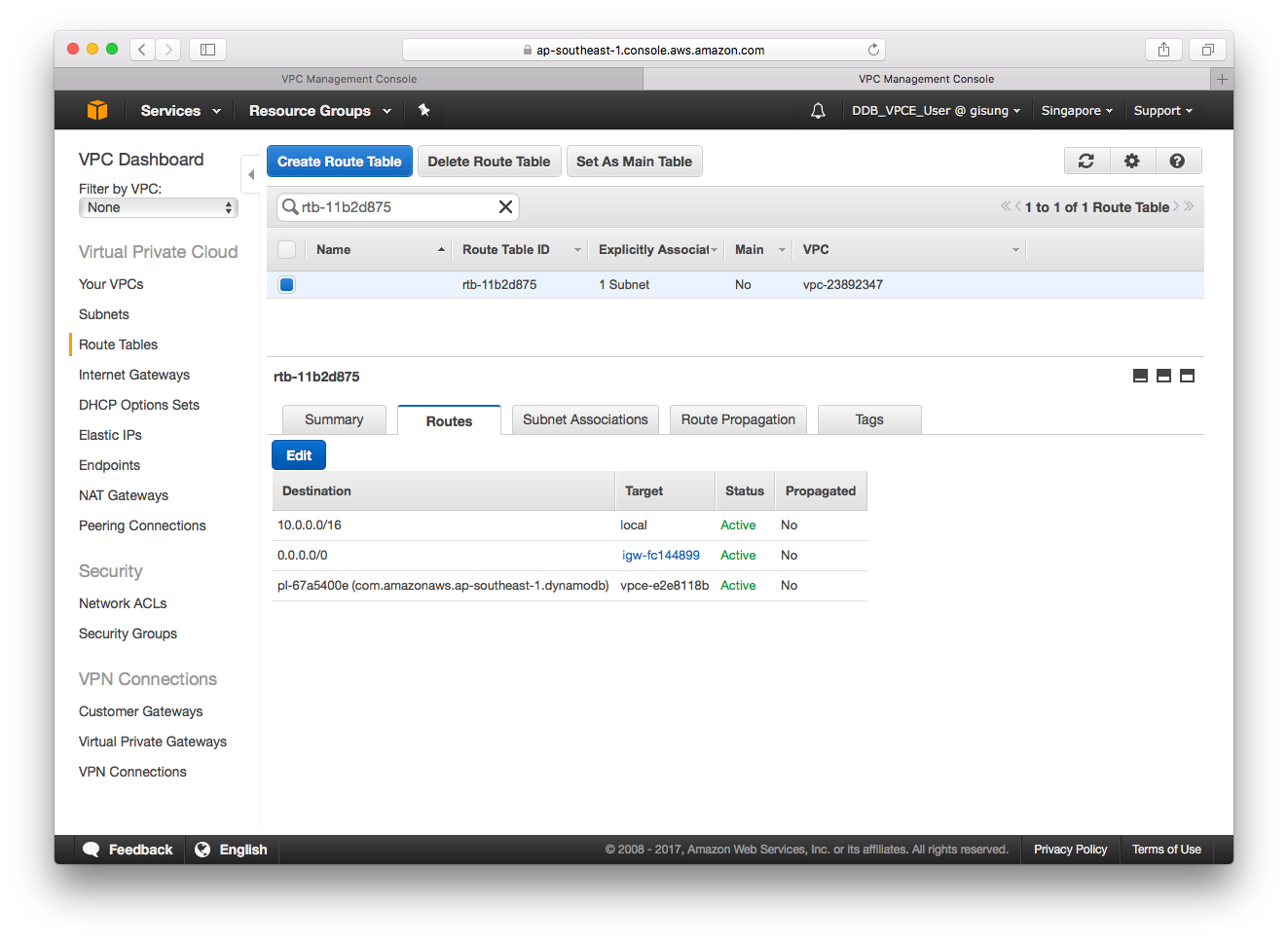
Task: Open the VPC column filter arrow
Action: 1015,250
